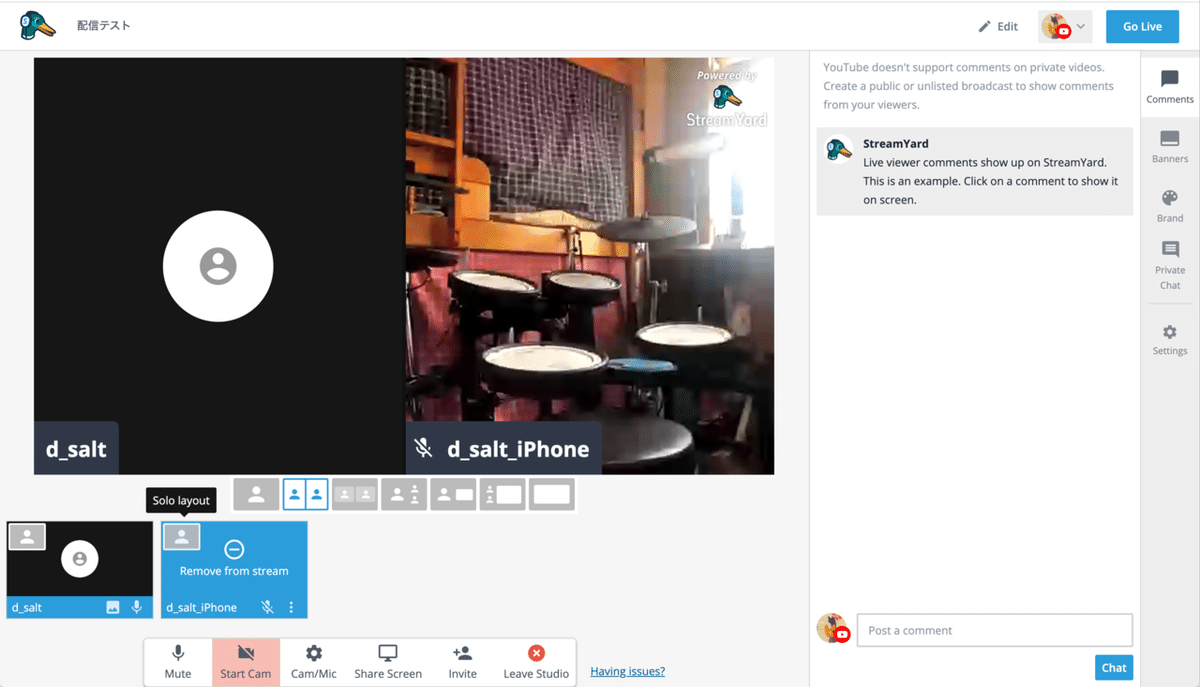Select the screen with side participants layout
The width and height of the screenshot is (1200, 687).
[x=502, y=494]
